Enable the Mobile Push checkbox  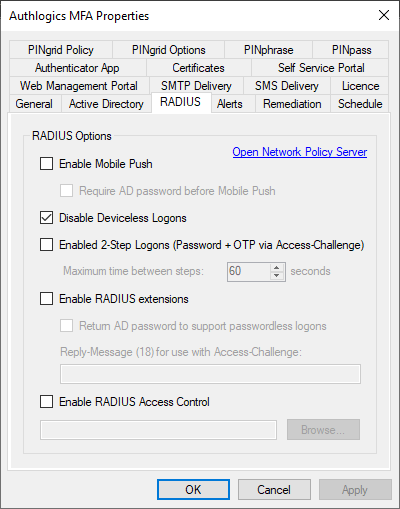[46, 164]
